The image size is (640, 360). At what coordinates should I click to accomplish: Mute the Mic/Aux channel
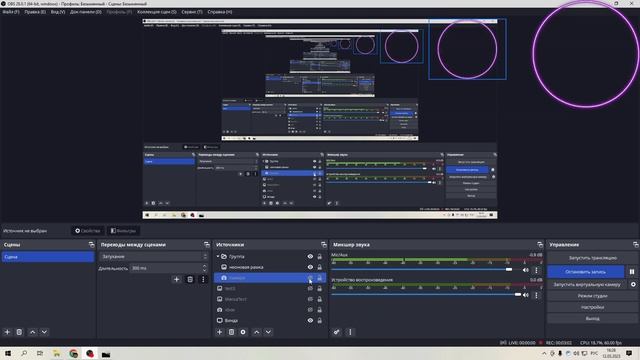click(x=526, y=270)
